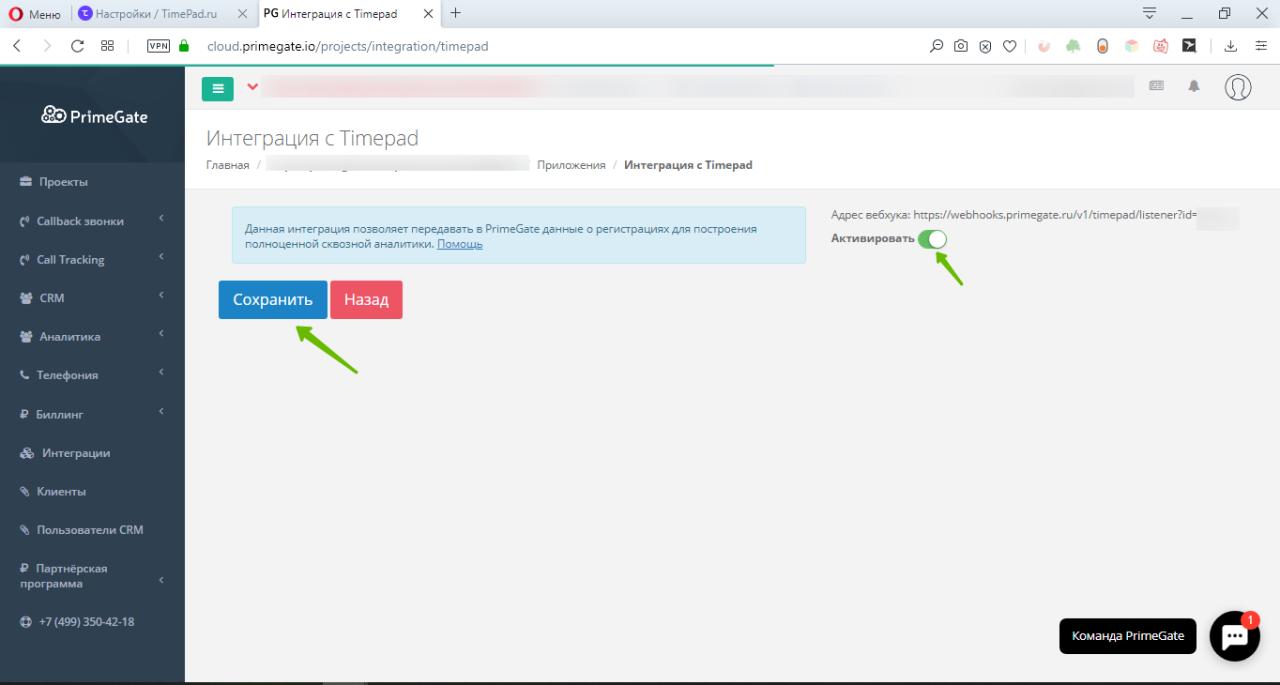1280x685 pixels.
Task: Expand Биллинг sidebar section
Action: pos(92,414)
